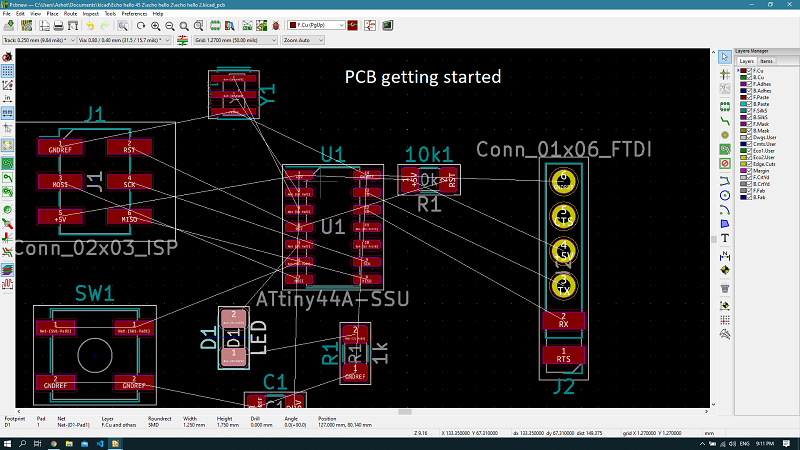The width and height of the screenshot is (800, 450).
Task: Click the vertical scrollbar down arrow
Action: click(x=713, y=404)
